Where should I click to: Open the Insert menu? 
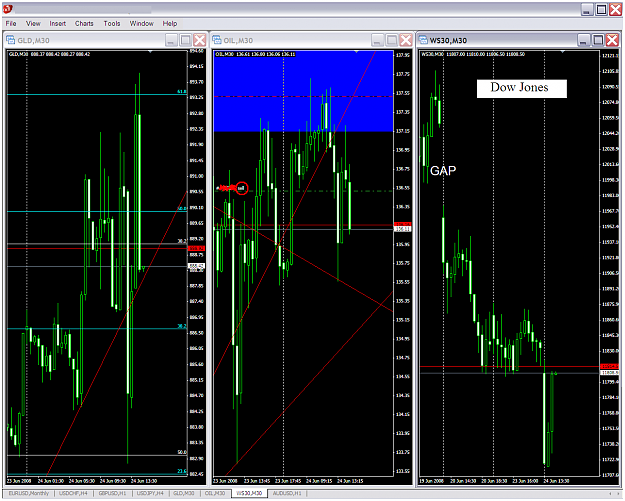[57, 24]
